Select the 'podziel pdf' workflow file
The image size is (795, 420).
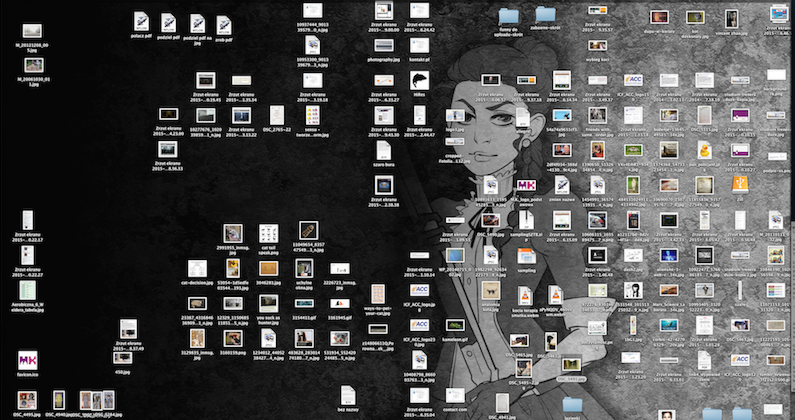point(168,23)
